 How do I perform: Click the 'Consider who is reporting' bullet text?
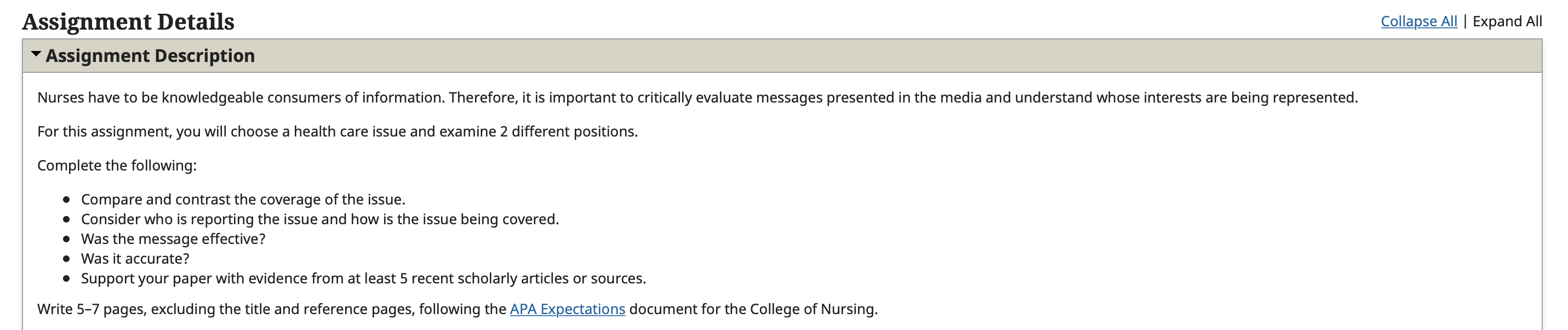(x=319, y=219)
